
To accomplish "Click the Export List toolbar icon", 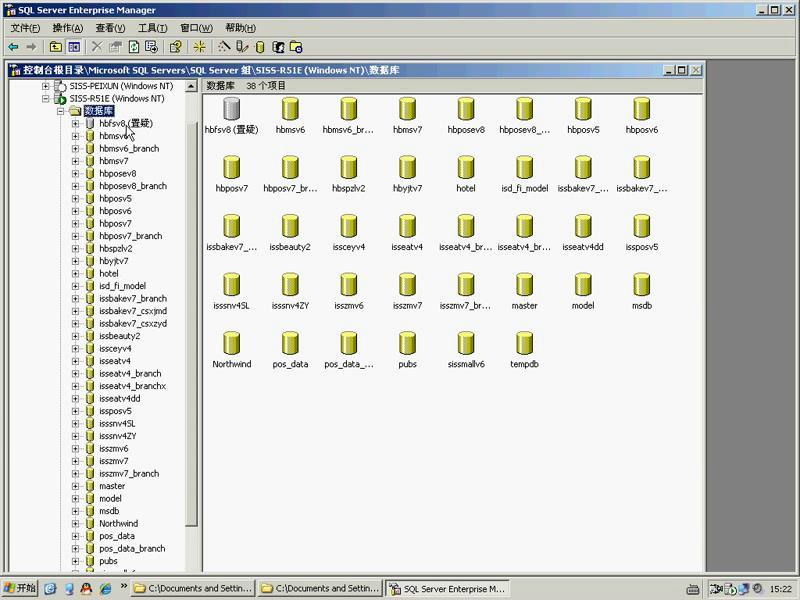I will tap(152, 47).
